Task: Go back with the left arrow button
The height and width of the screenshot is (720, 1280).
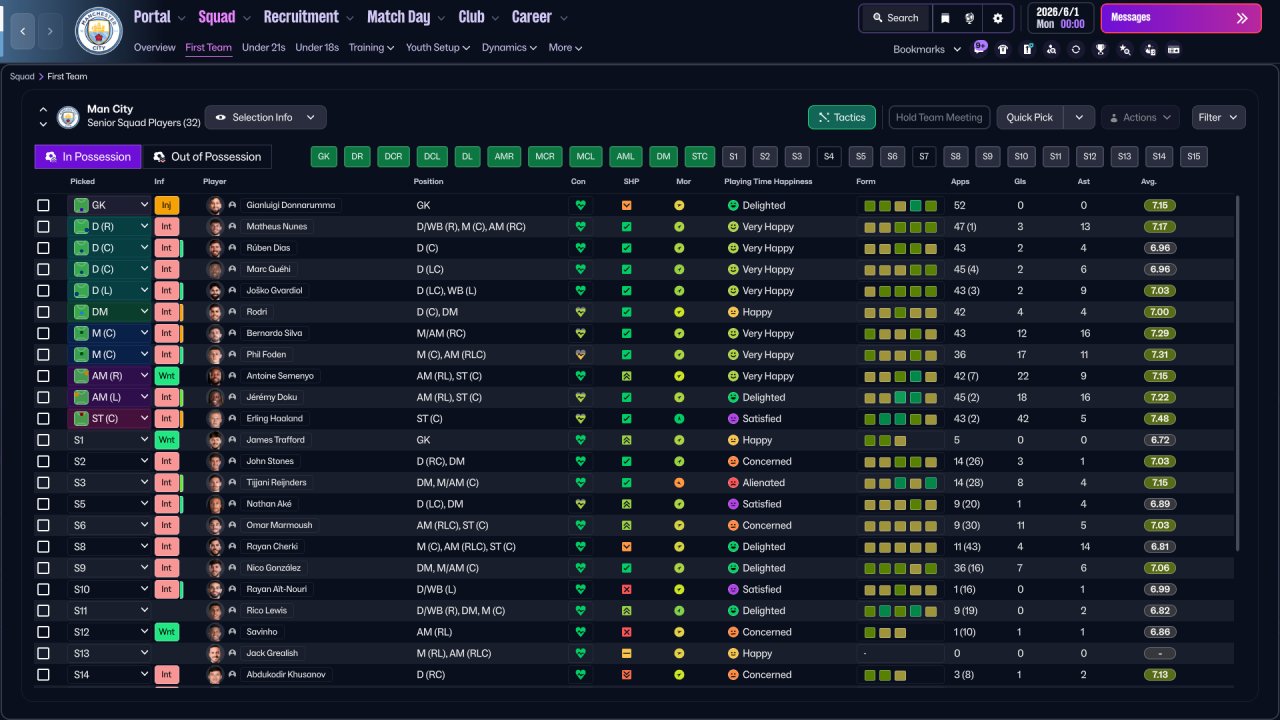Action: pos(22,31)
